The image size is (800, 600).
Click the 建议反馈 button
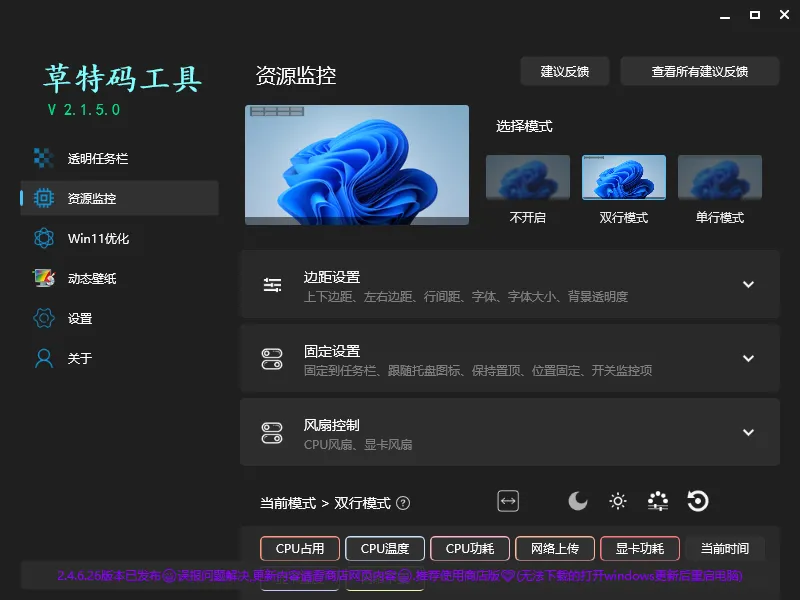coord(565,71)
